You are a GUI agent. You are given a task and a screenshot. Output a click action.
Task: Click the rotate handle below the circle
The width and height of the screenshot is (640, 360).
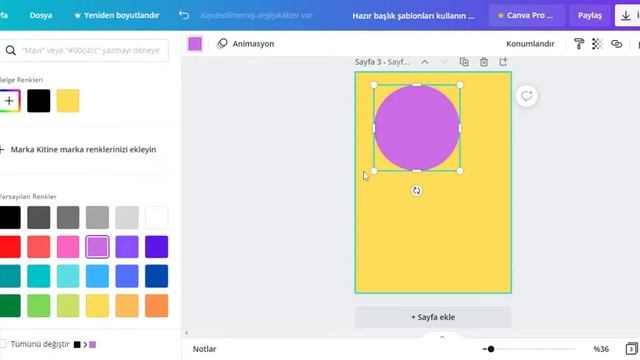(x=416, y=191)
